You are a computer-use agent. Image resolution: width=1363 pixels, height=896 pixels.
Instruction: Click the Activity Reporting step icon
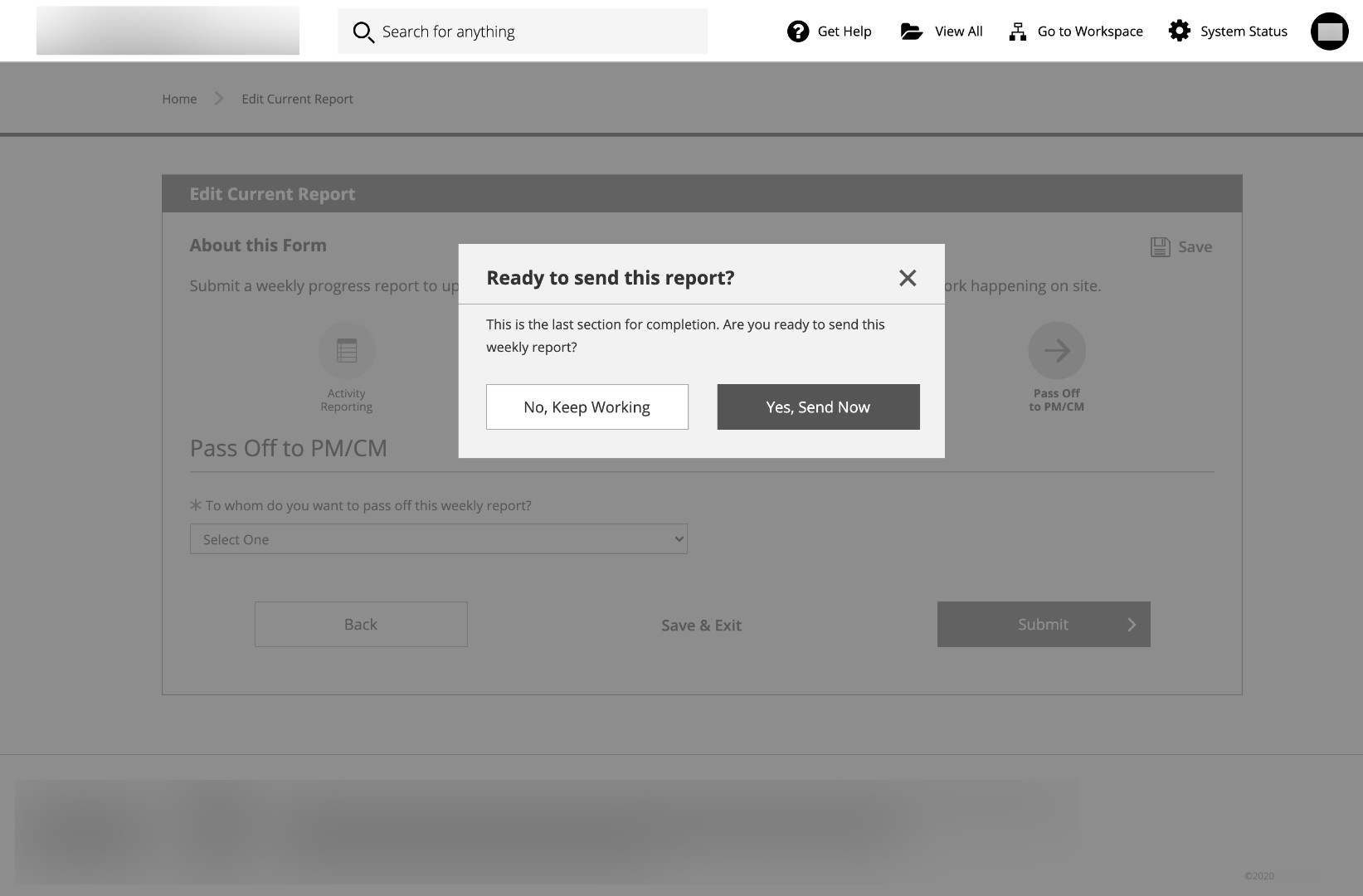point(347,351)
